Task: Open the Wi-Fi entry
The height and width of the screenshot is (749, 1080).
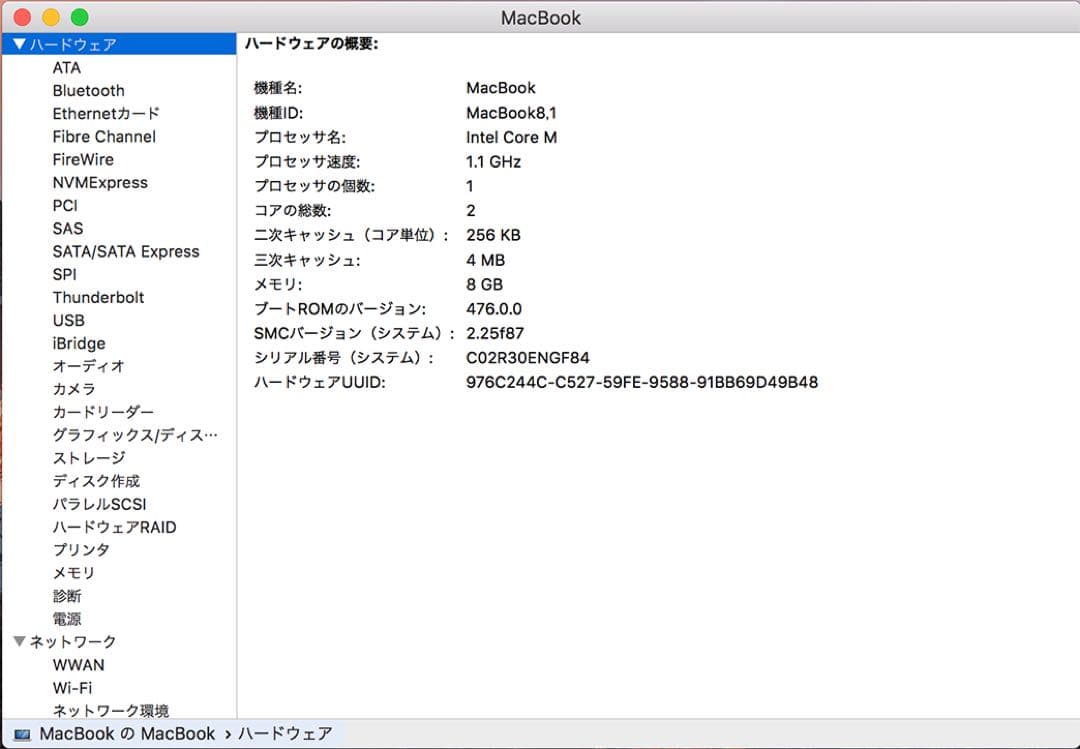Action: 72,688
